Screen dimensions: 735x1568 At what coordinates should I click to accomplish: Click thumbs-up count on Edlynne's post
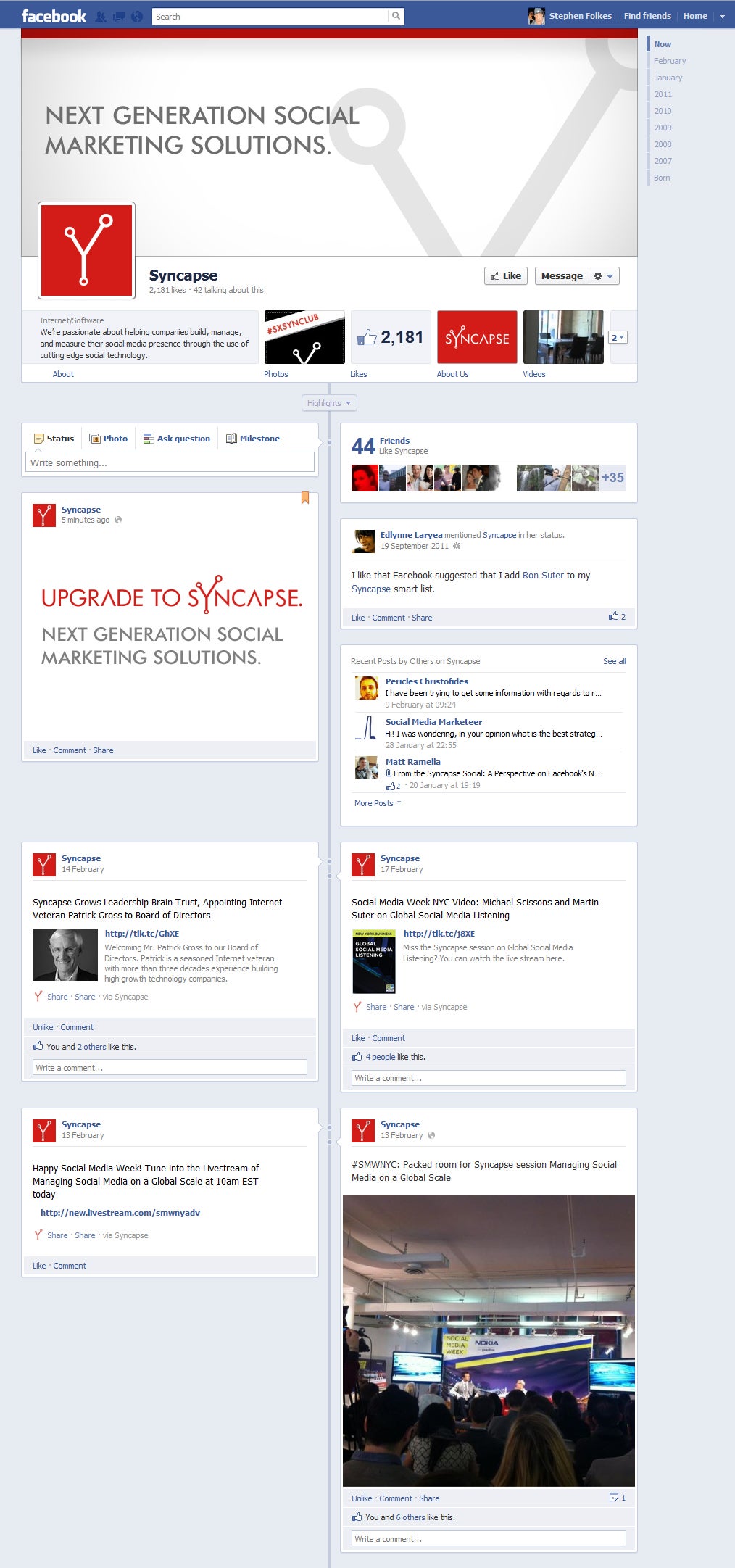pos(618,616)
